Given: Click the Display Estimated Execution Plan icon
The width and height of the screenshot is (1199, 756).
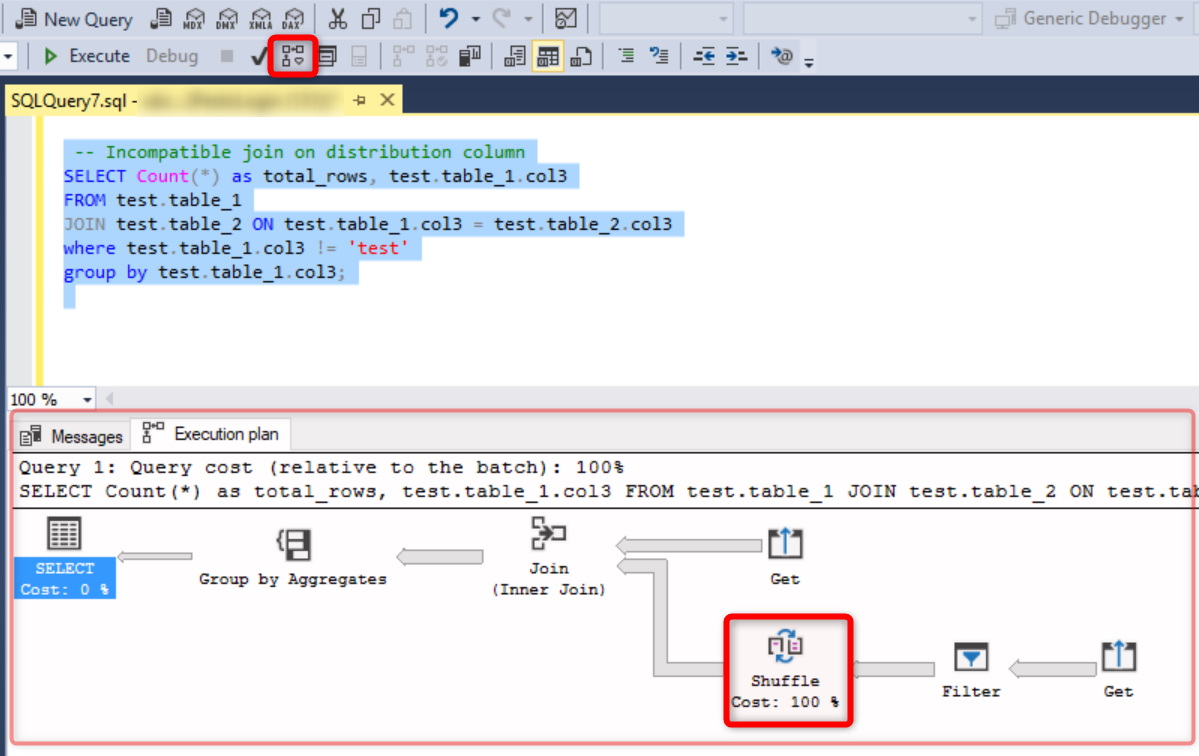Looking at the screenshot, I should tap(293, 56).
